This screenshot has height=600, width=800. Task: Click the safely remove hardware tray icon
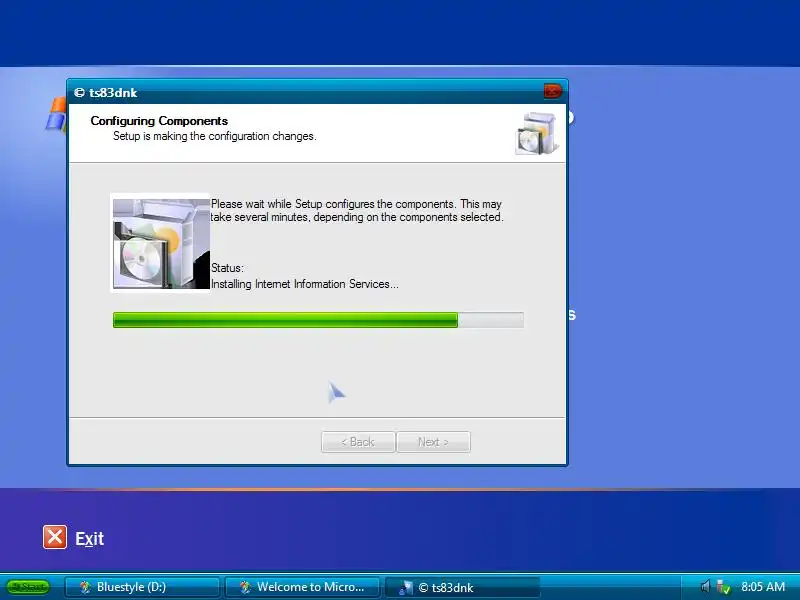(723, 587)
